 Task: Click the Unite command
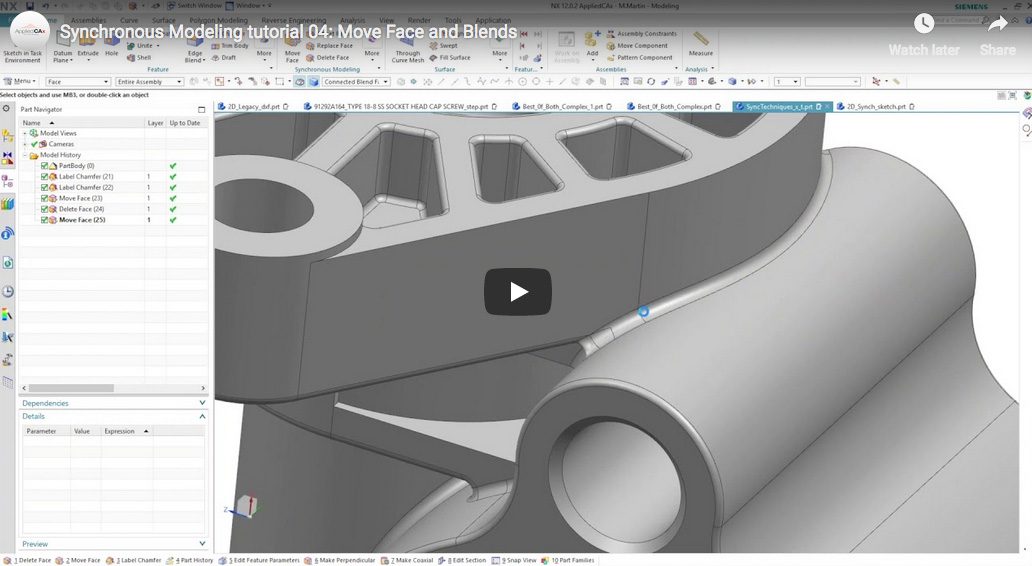pos(143,46)
